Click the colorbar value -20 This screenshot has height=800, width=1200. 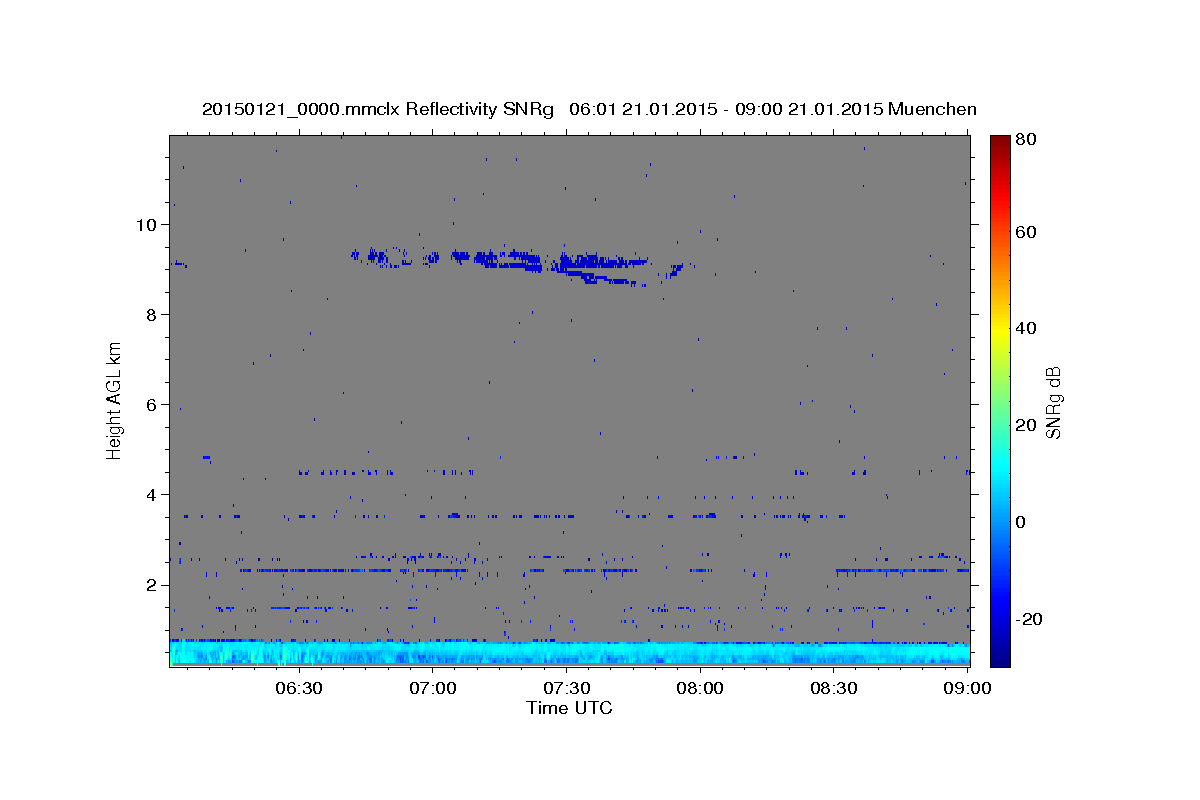click(1031, 619)
